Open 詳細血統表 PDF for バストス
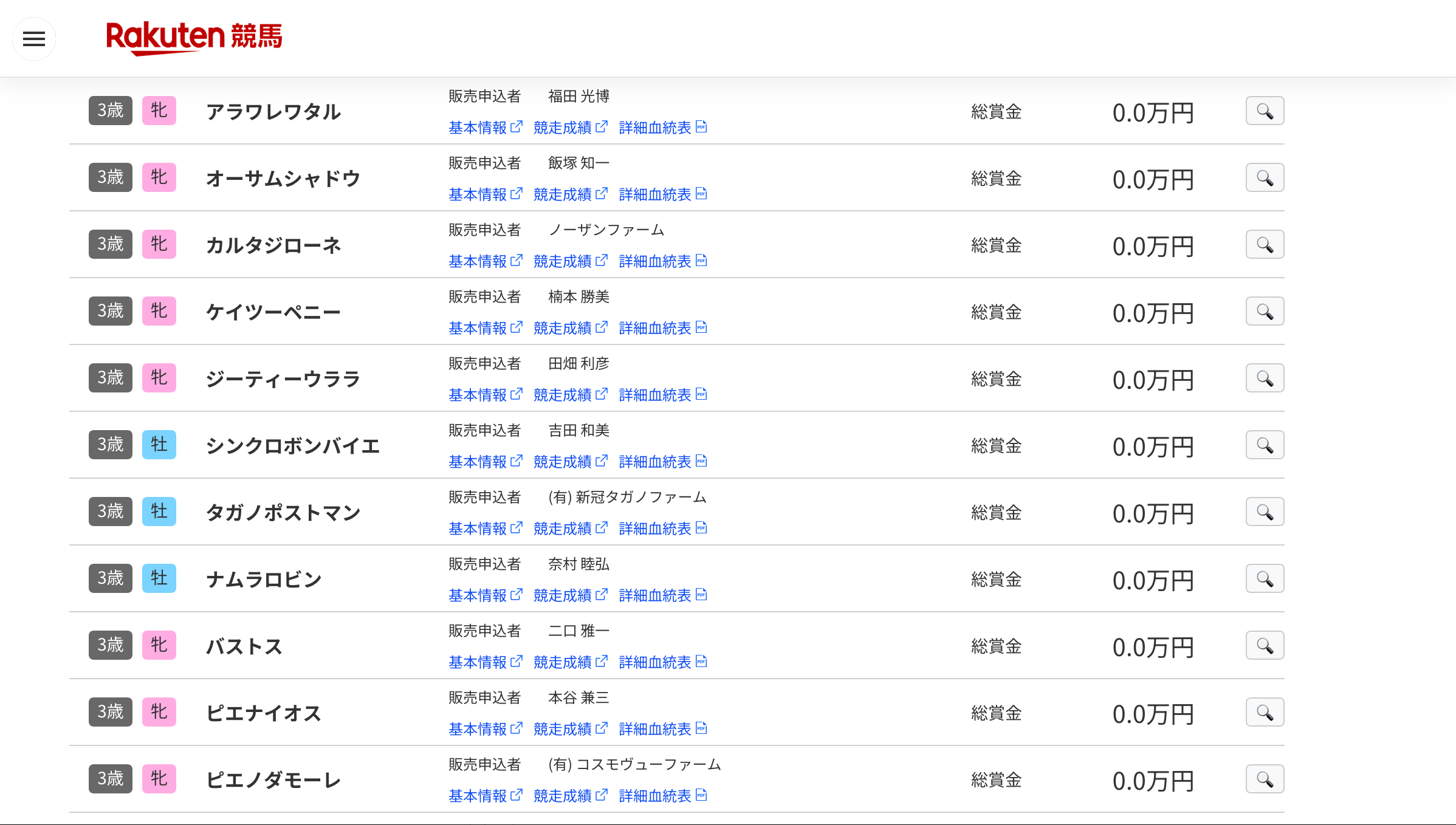 pyautogui.click(x=663, y=662)
